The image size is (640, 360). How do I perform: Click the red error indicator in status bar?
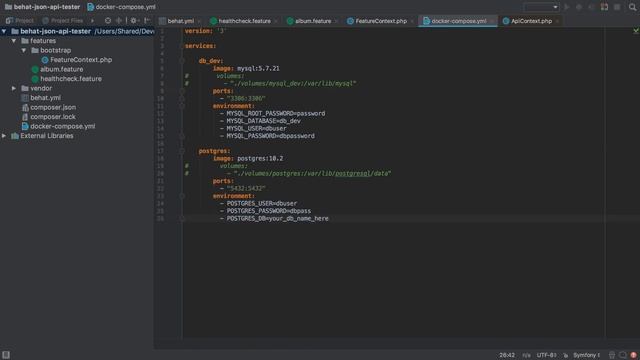[633, 355]
